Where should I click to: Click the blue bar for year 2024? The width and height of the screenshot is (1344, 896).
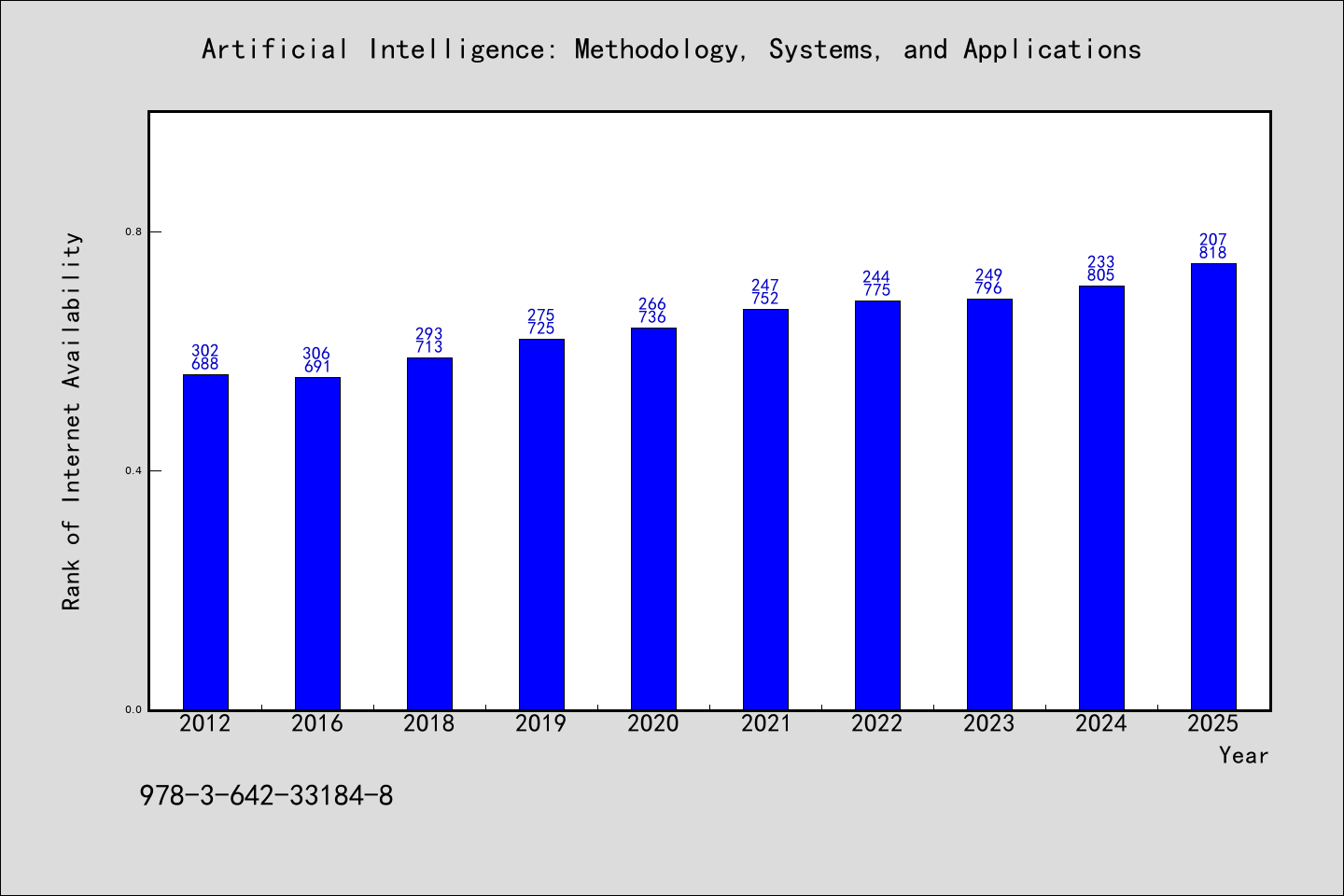pyautogui.click(x=1101, y=497)
